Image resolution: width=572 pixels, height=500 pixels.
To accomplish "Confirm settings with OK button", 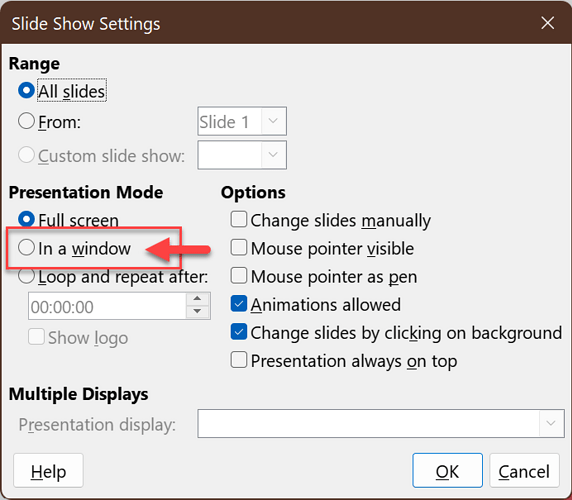I will click(x=447, y=471).
